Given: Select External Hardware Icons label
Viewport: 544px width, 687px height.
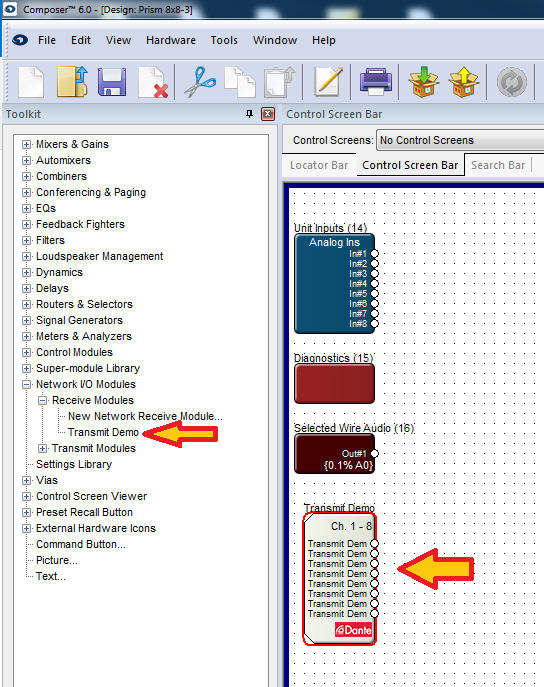Looking at the screenshot, I should (x=95, y=528).
